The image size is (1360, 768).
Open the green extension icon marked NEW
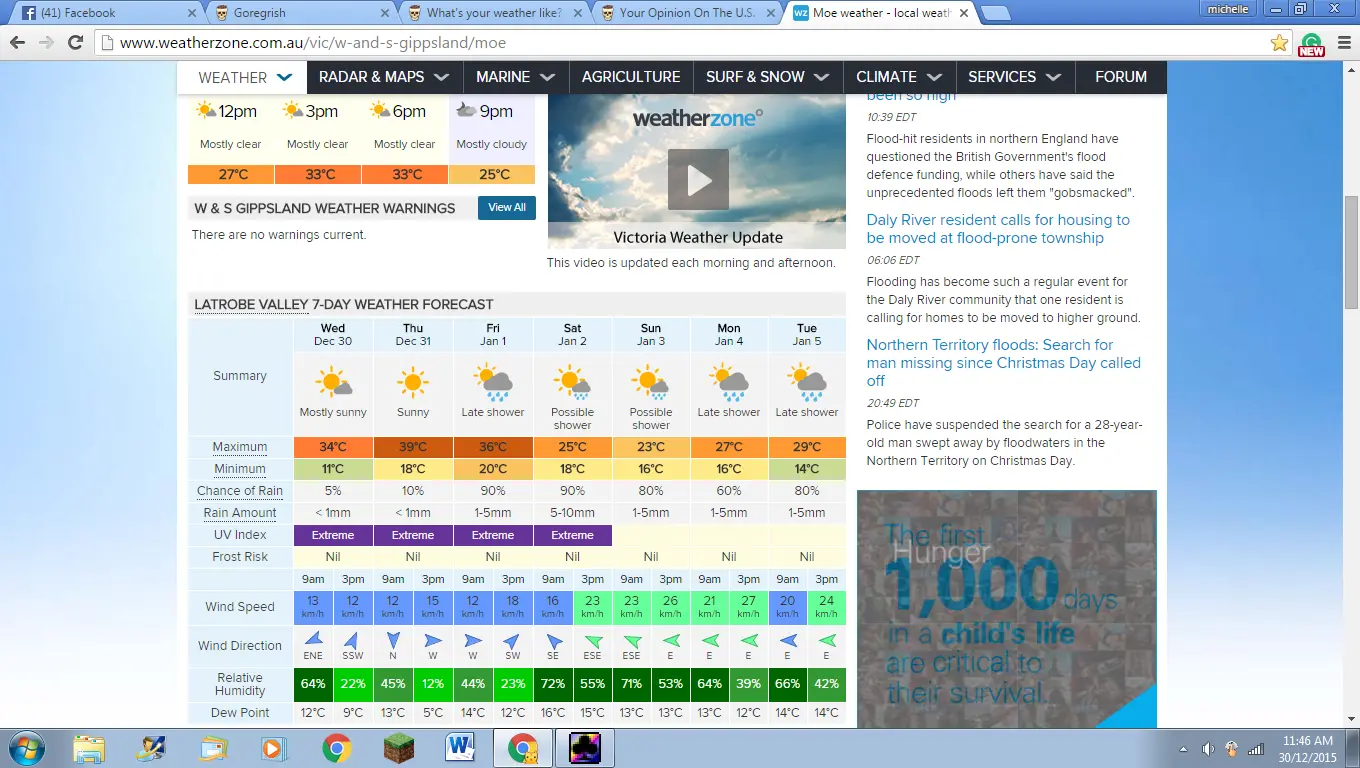tap(1311, 44)
